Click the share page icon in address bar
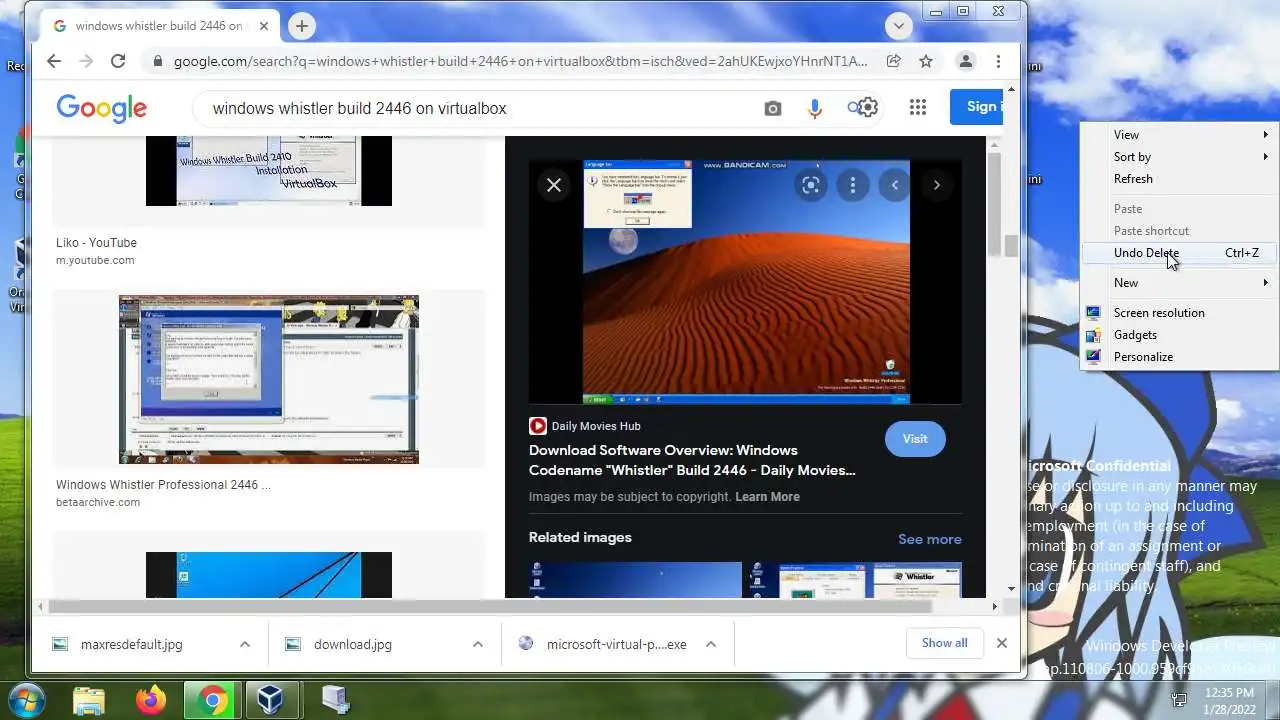1280x720 pixels. click(893, 61)
